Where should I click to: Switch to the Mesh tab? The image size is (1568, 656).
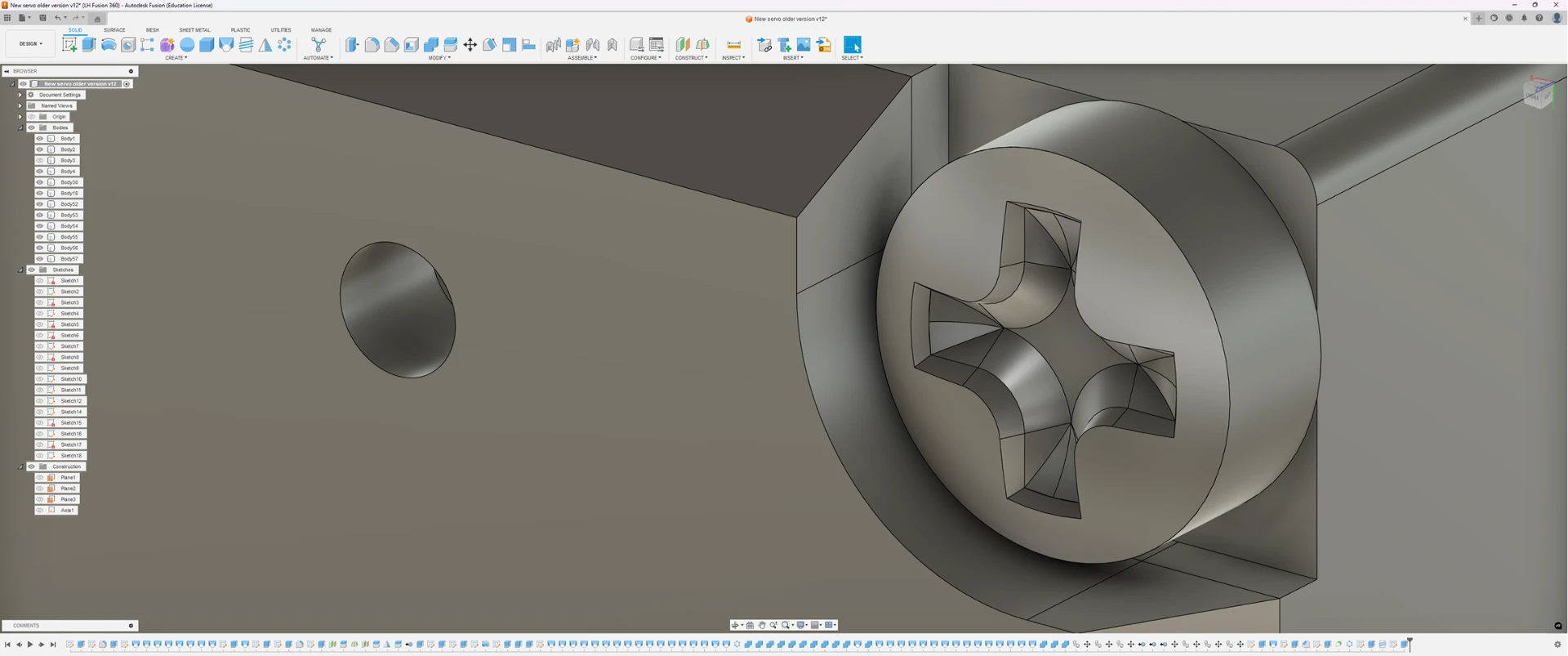[x=153, y=30]
